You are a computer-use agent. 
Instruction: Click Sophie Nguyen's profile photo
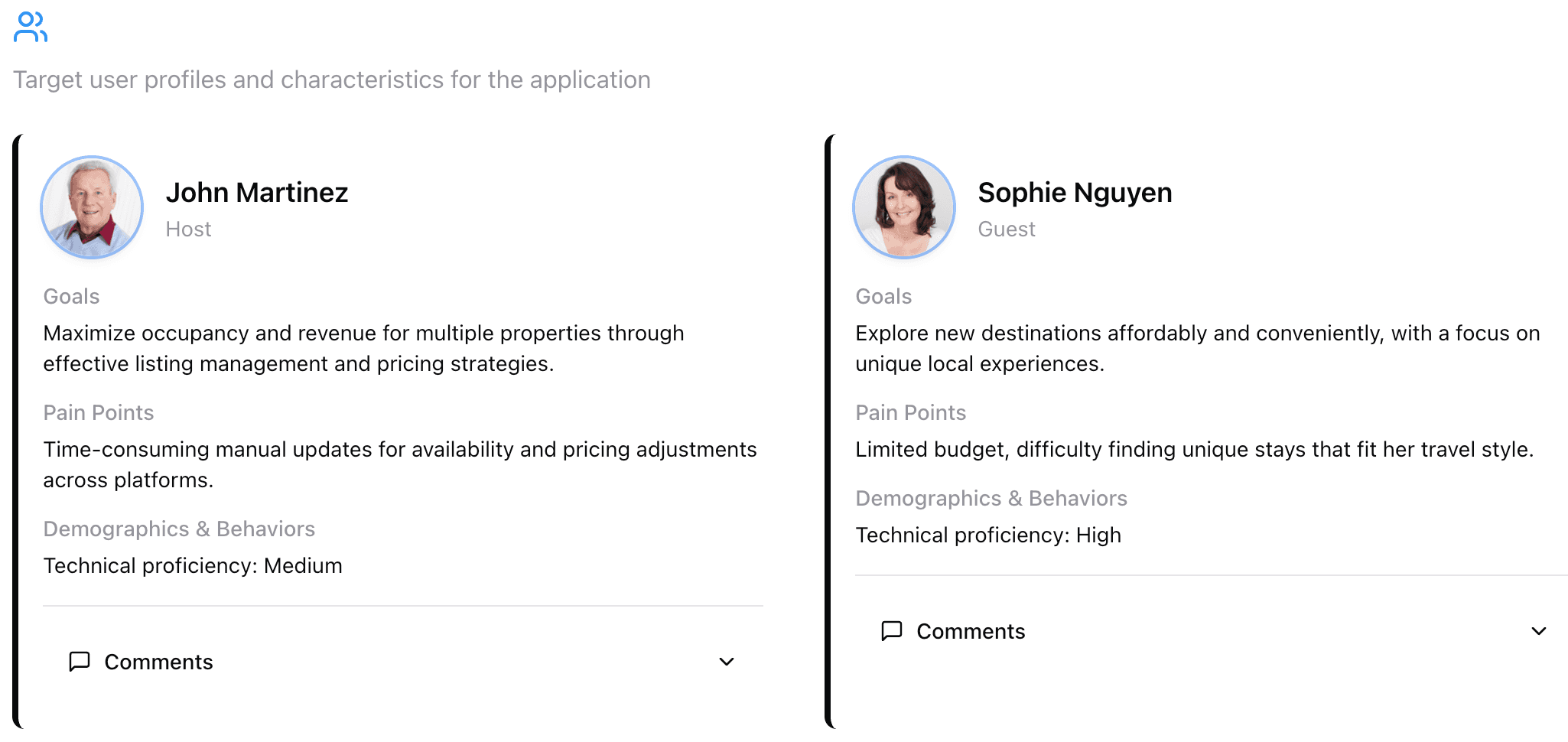point(904,207)
